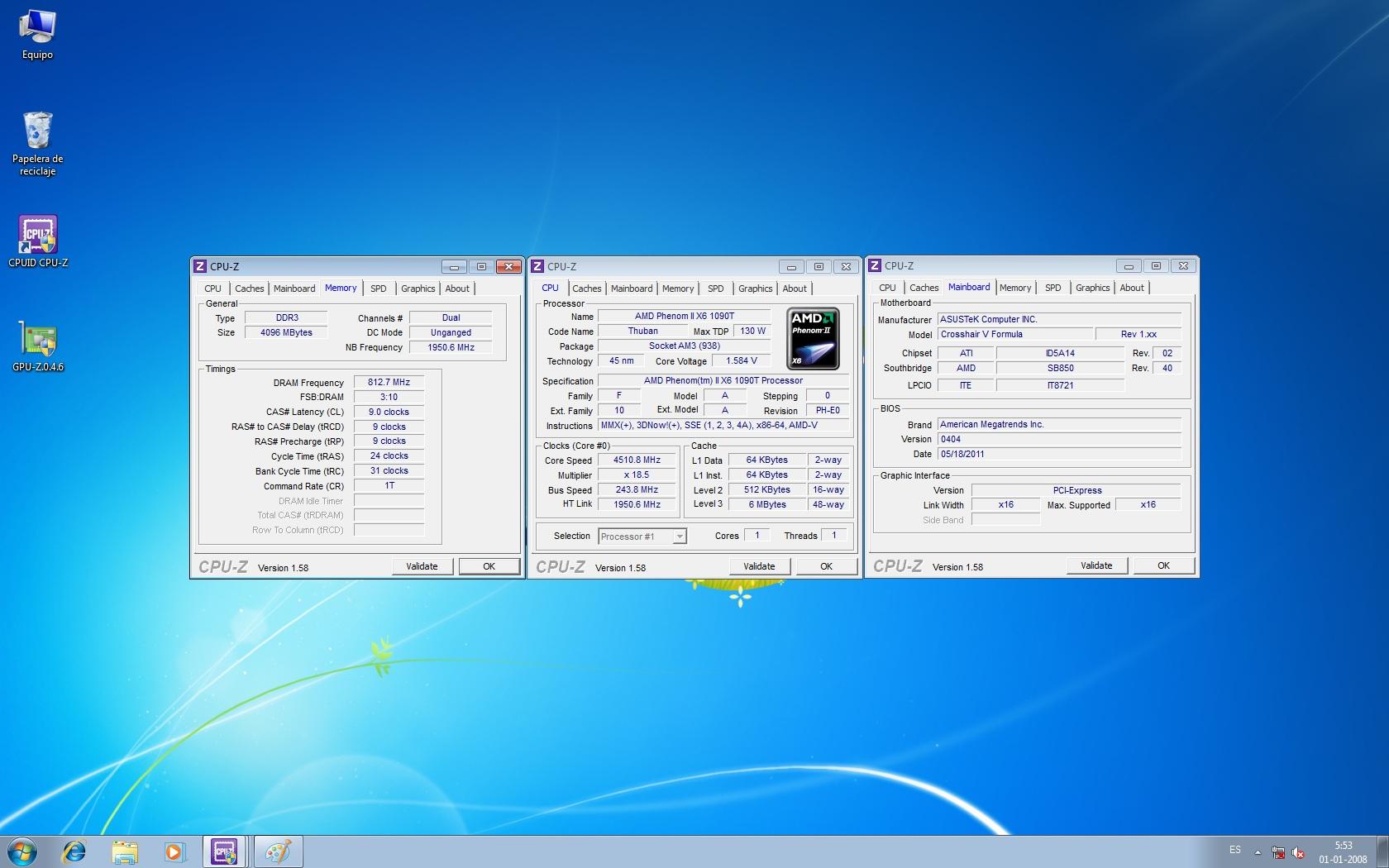Click the Southbridge value SB850
This screenshot has width=1389, height=868.
pos(1060,369)
